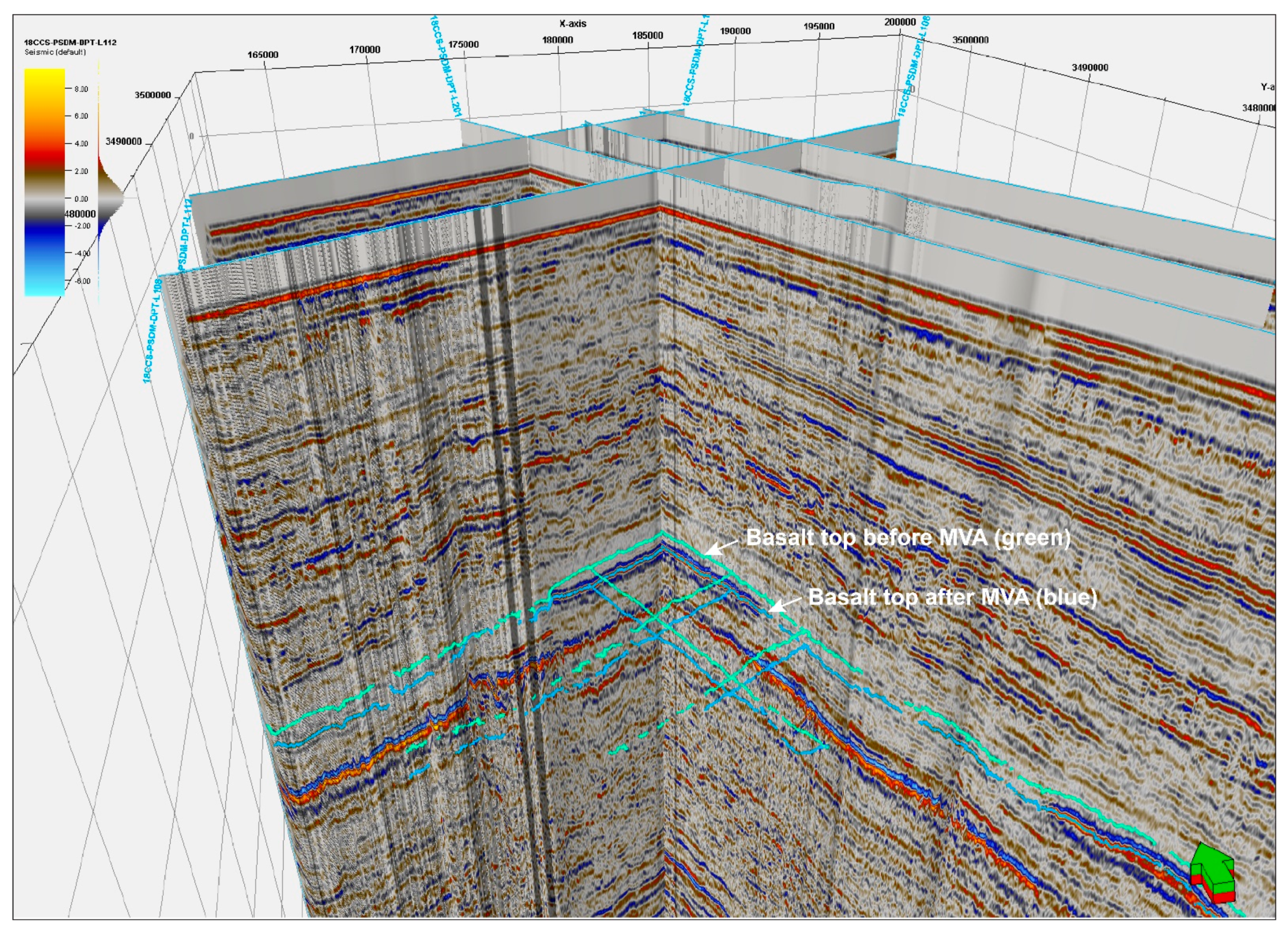Click the 8.00 value on the color legend

pos(81,89)
